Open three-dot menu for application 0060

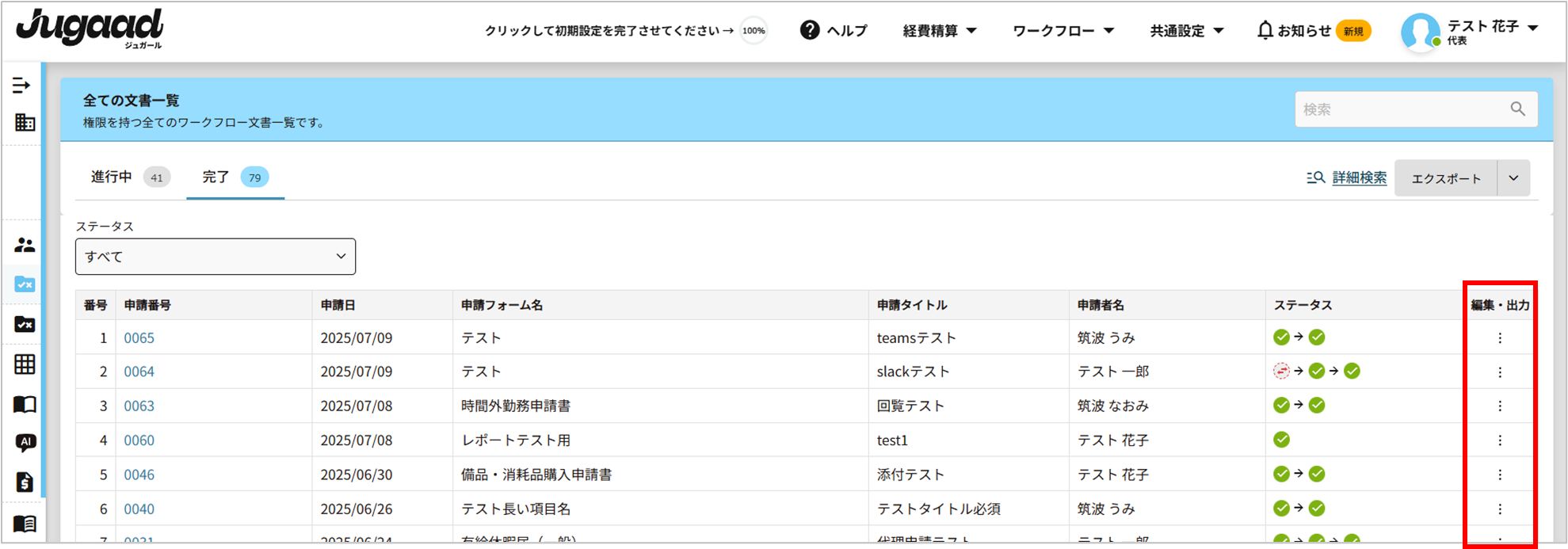pos(1499,440)
